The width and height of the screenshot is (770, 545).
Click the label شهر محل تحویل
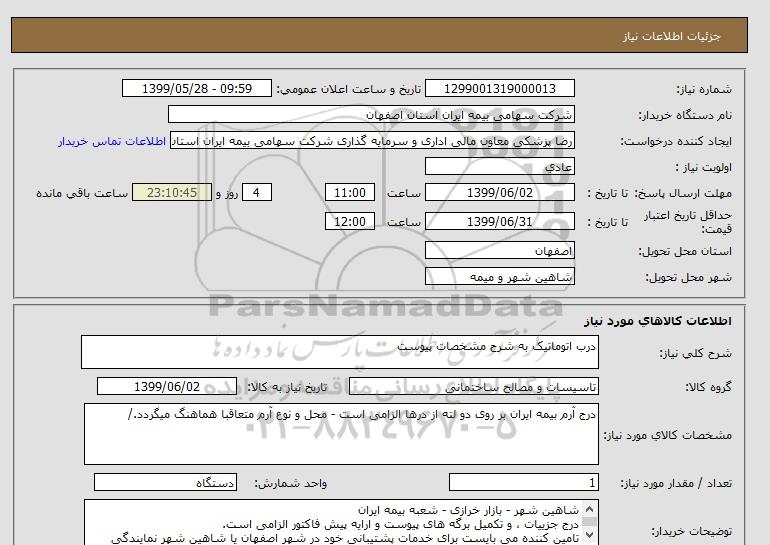pos(688,277)
